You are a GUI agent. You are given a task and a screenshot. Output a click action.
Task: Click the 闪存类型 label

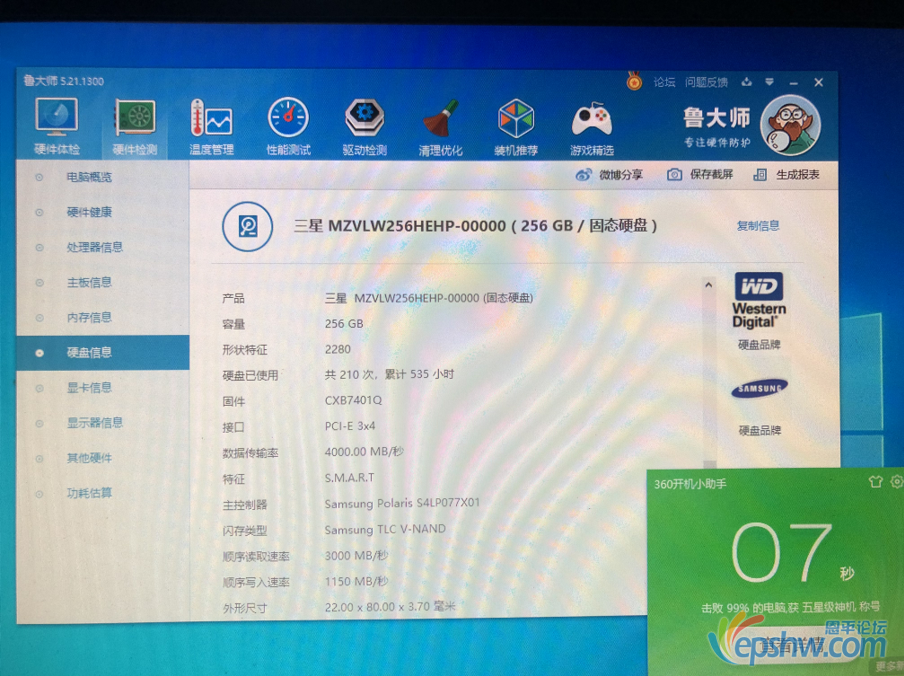coord(244,531)
